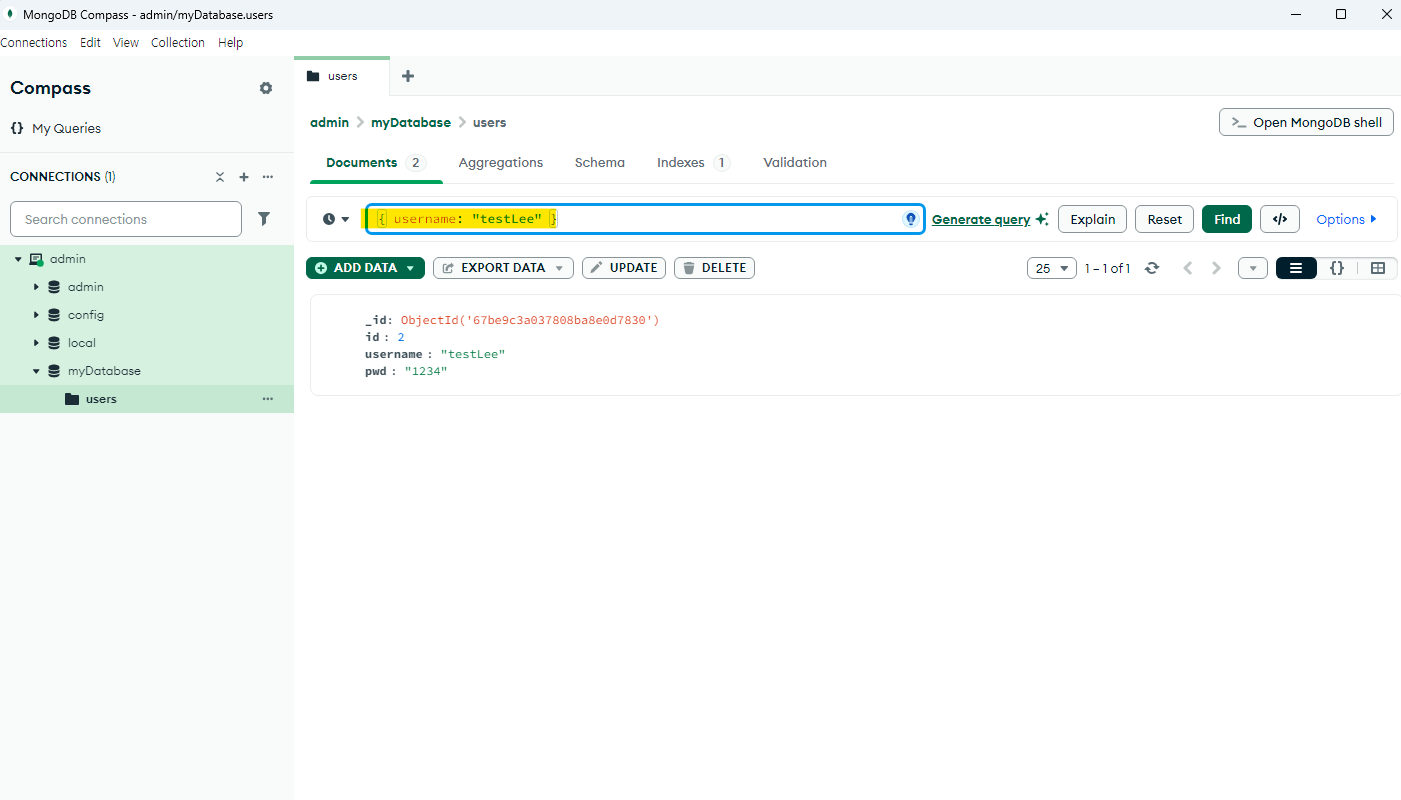Go to previous page of results
Image resolution: width=1401 pixels, height=800 pixels.
tap(1188, 268)
